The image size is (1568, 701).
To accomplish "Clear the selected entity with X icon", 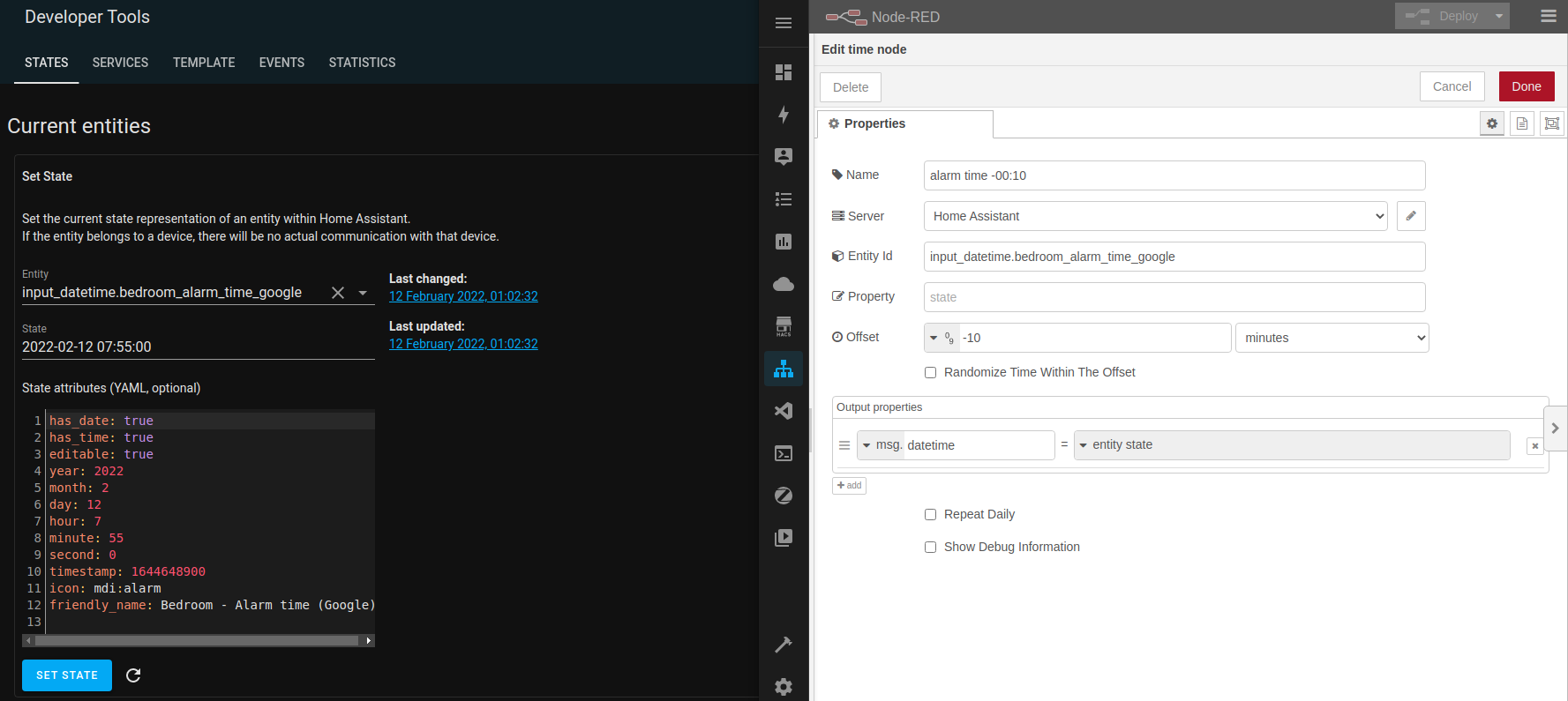I will [338, 293].
